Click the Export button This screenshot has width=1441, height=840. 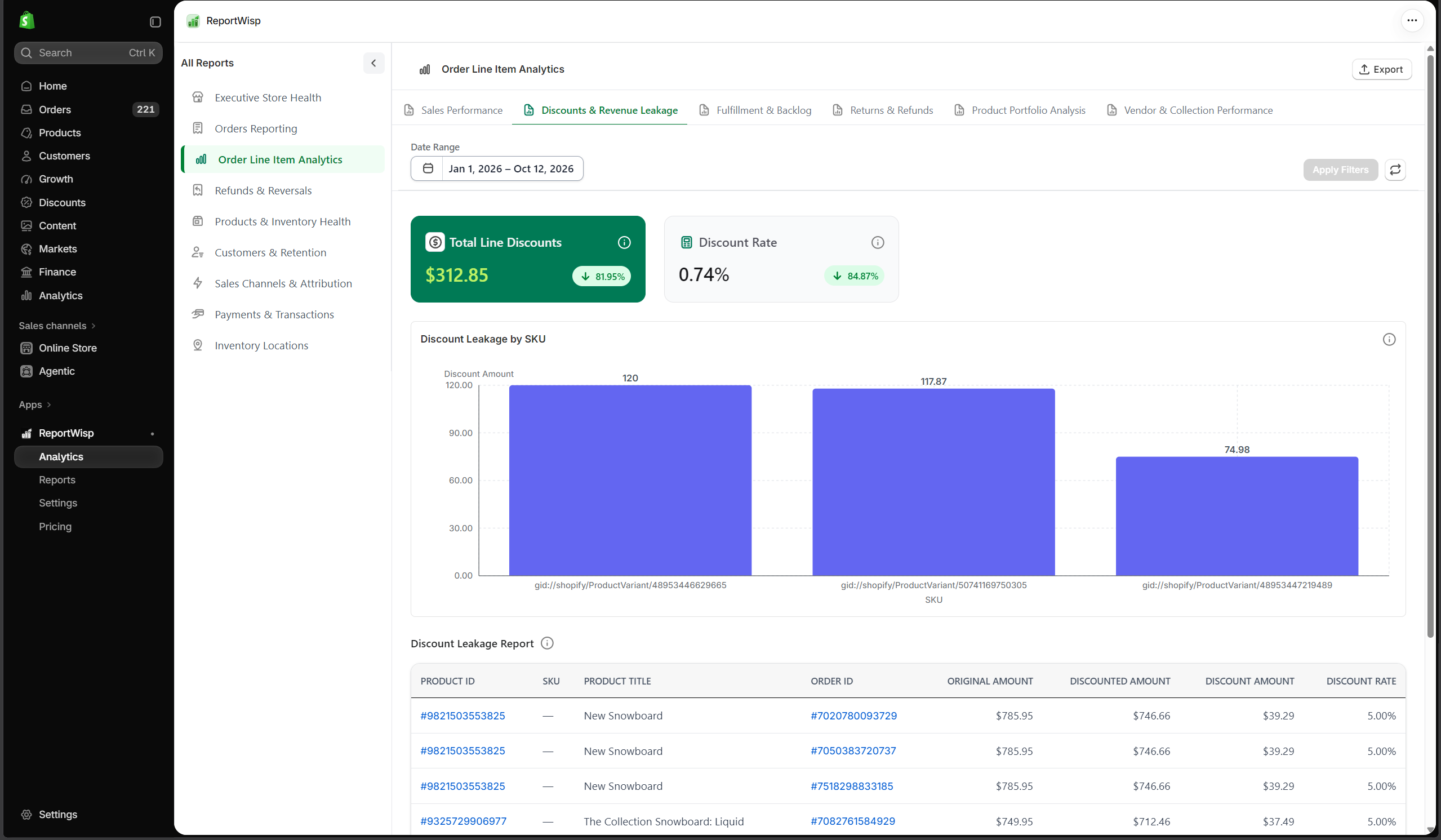(x=1381, y=69)
